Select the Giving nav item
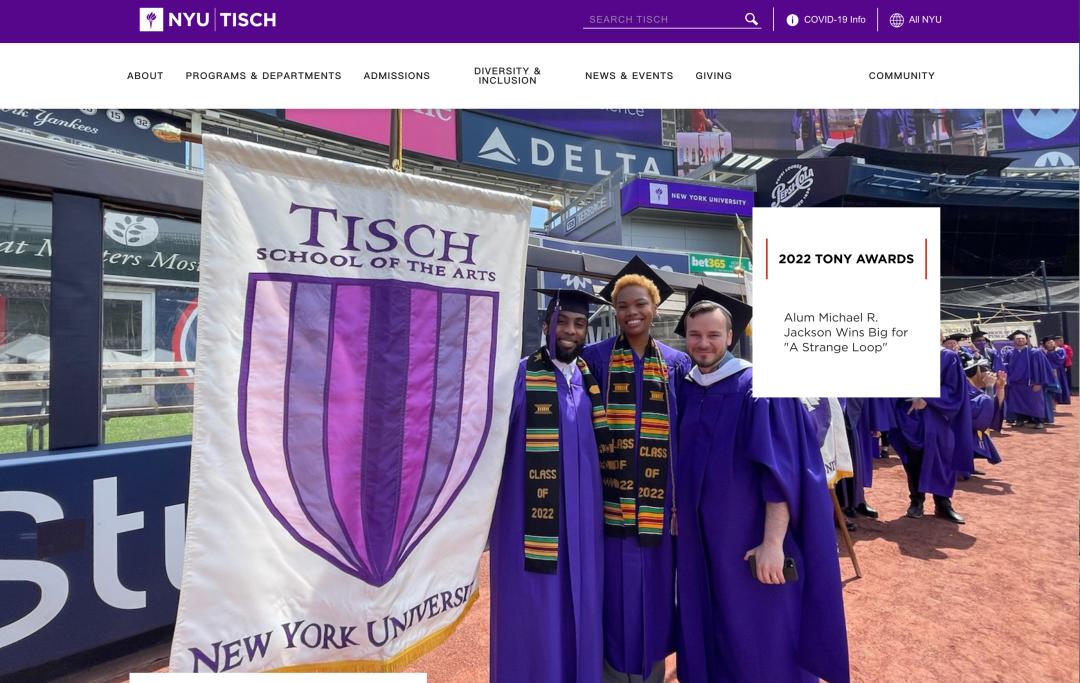Screen dimensions: 1080x683 coord(714,76)
